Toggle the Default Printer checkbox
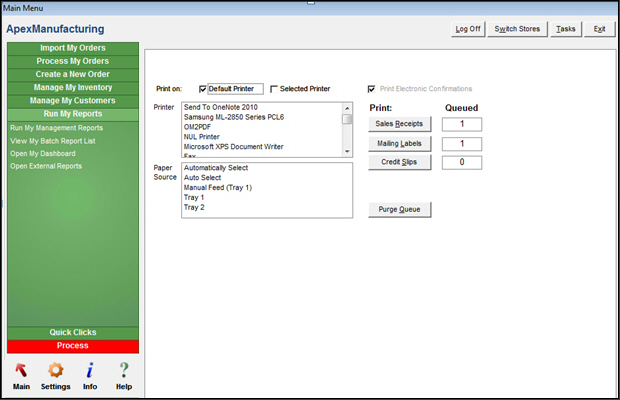 tap(203, 89)
